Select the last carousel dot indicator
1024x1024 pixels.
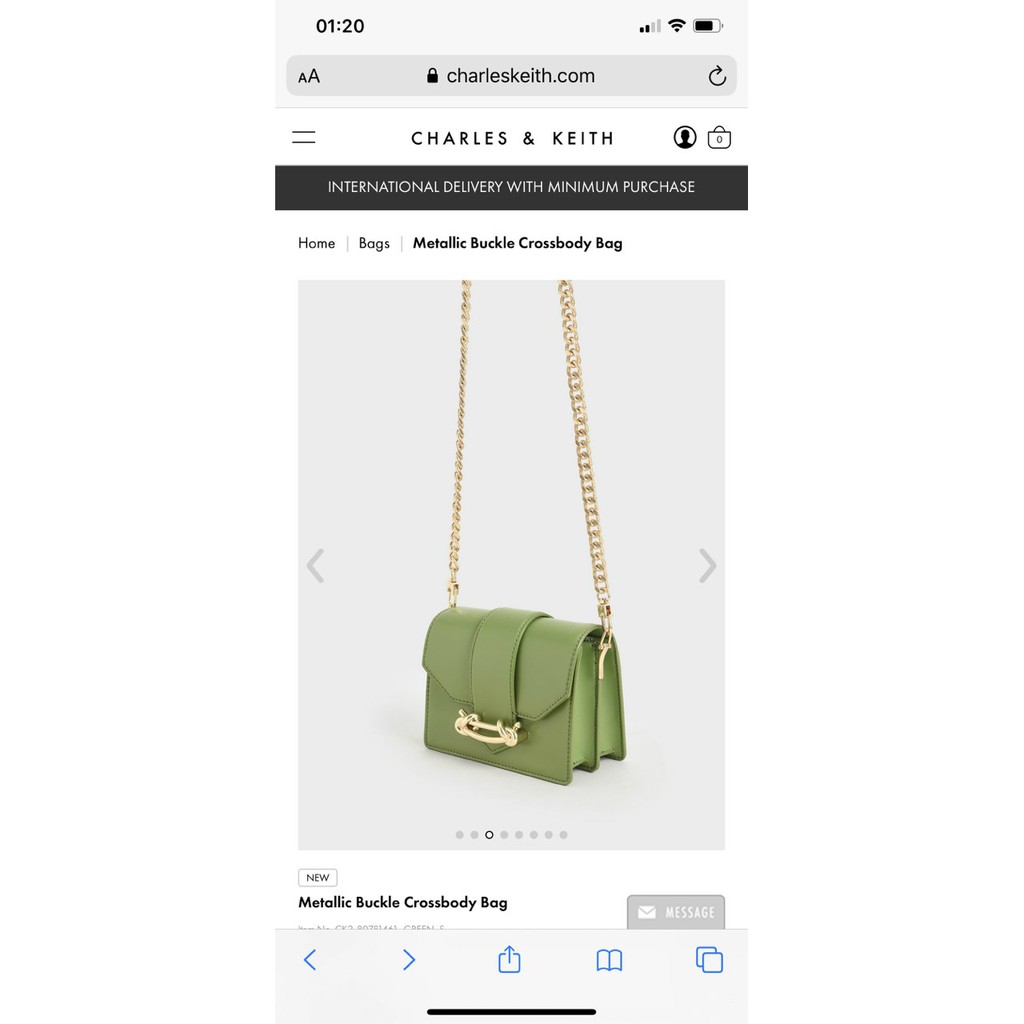coord(564,835)
